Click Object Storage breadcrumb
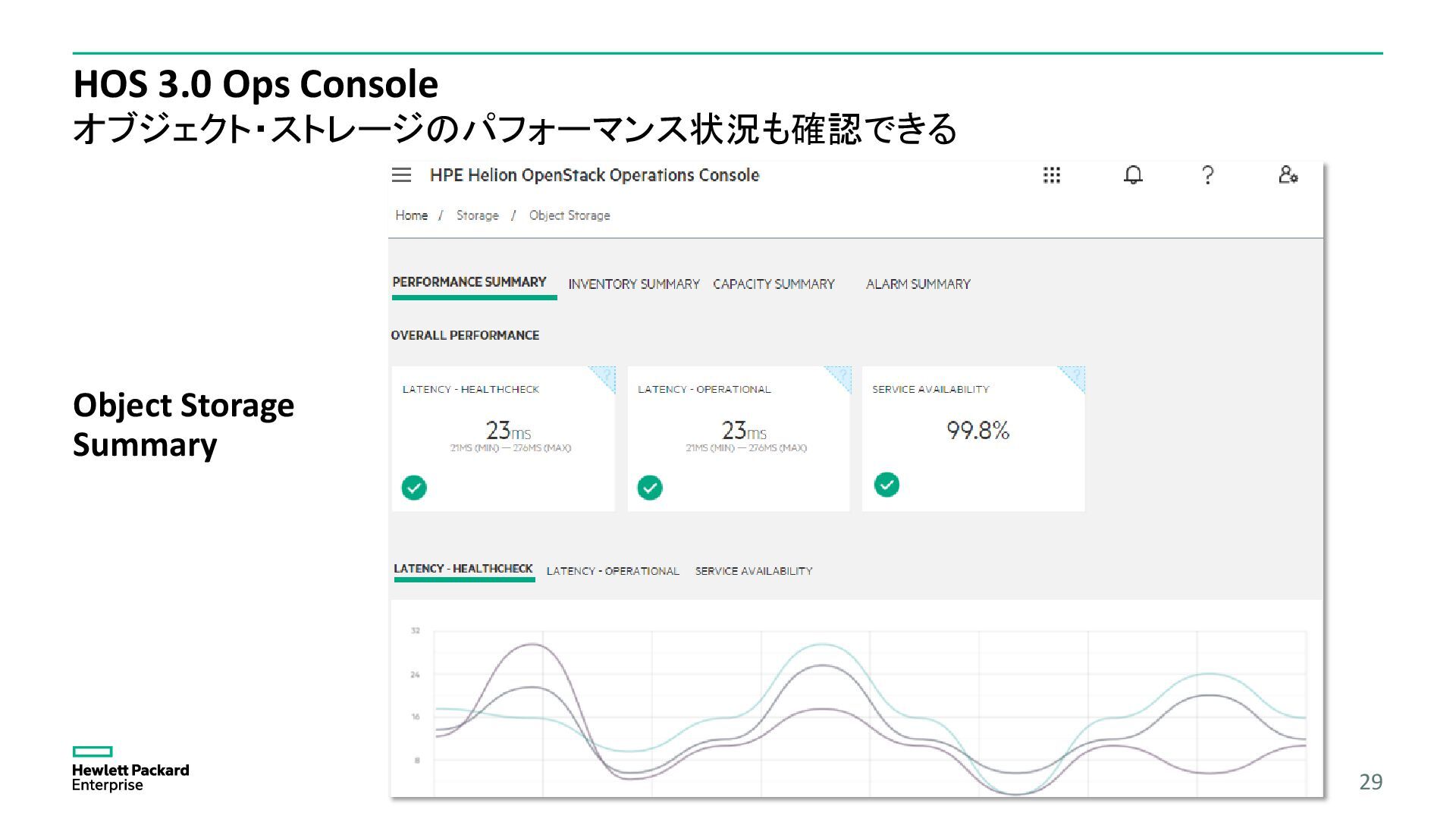The height and width of the screenshot is (819, 1456). point(570,215)
